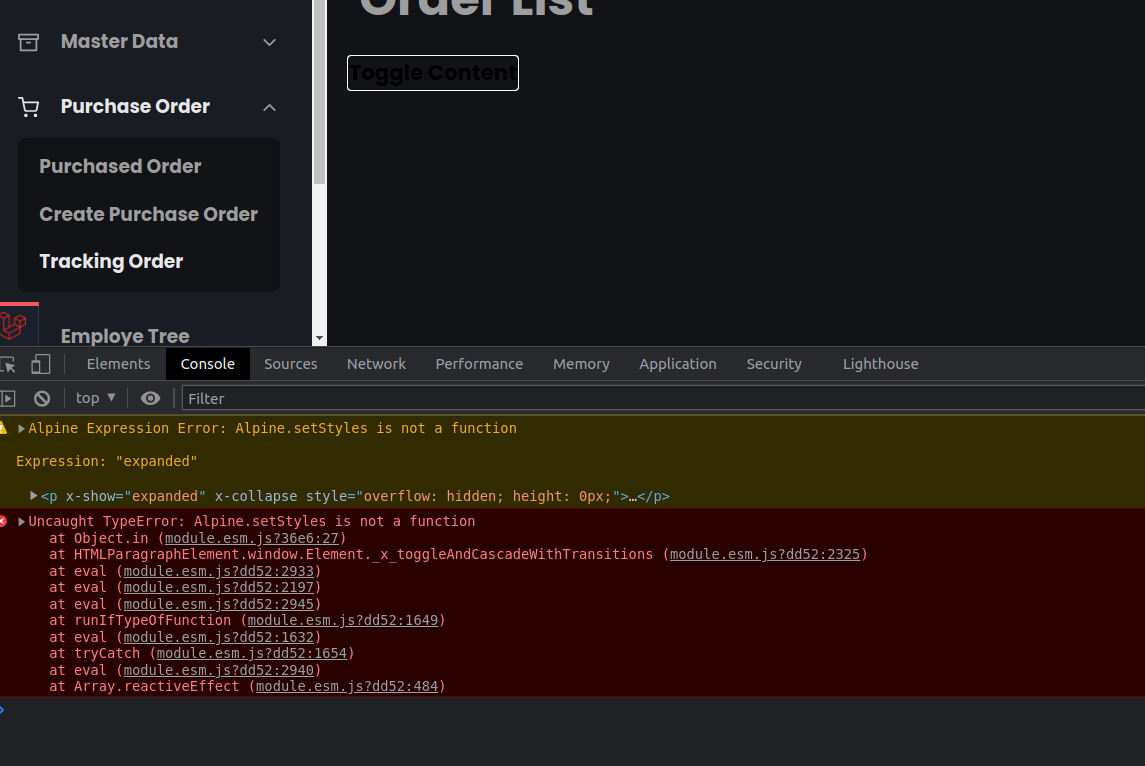
Task: Toggle the device toolbar icon
Action: 41,364
